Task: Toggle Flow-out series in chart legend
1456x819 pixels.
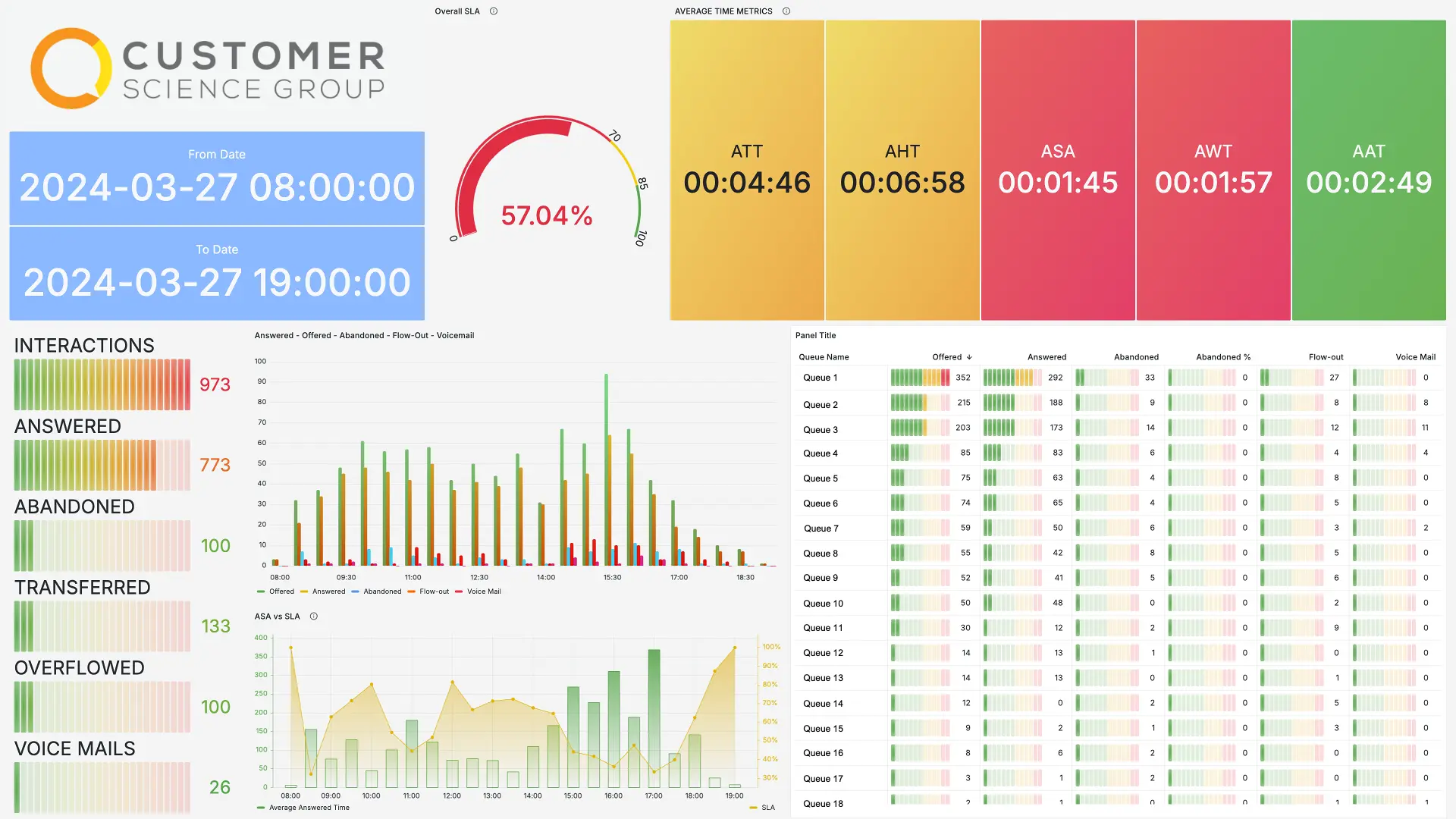Action: [x=434, y=591]
